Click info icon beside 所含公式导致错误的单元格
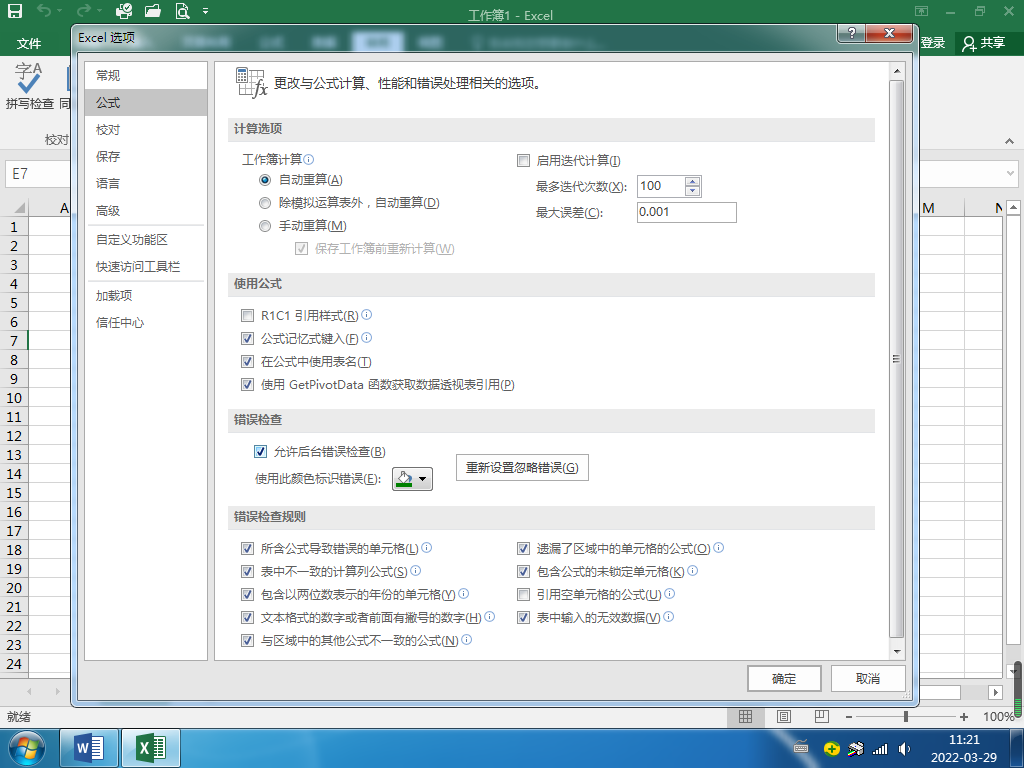The height and width of the screenshot is (768, 1024). pyautogui.click(x=426, y=547)
